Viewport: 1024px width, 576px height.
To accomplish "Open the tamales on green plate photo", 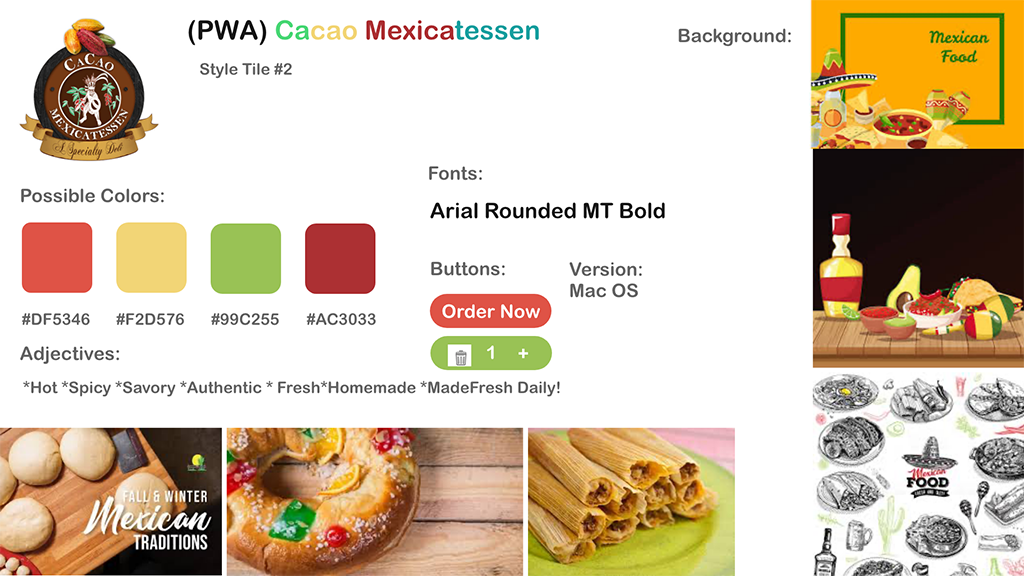I will pyautogui.click(x=632, y=502).
